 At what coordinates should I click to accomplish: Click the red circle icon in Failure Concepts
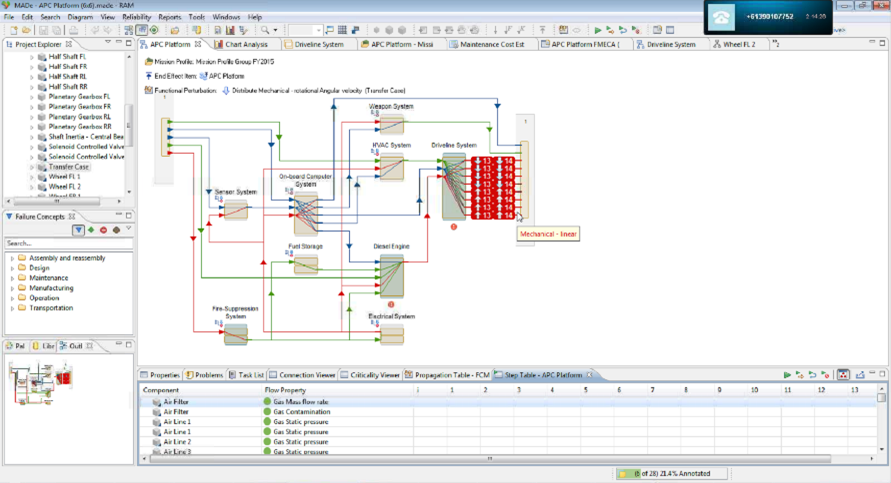coord(103,230)
